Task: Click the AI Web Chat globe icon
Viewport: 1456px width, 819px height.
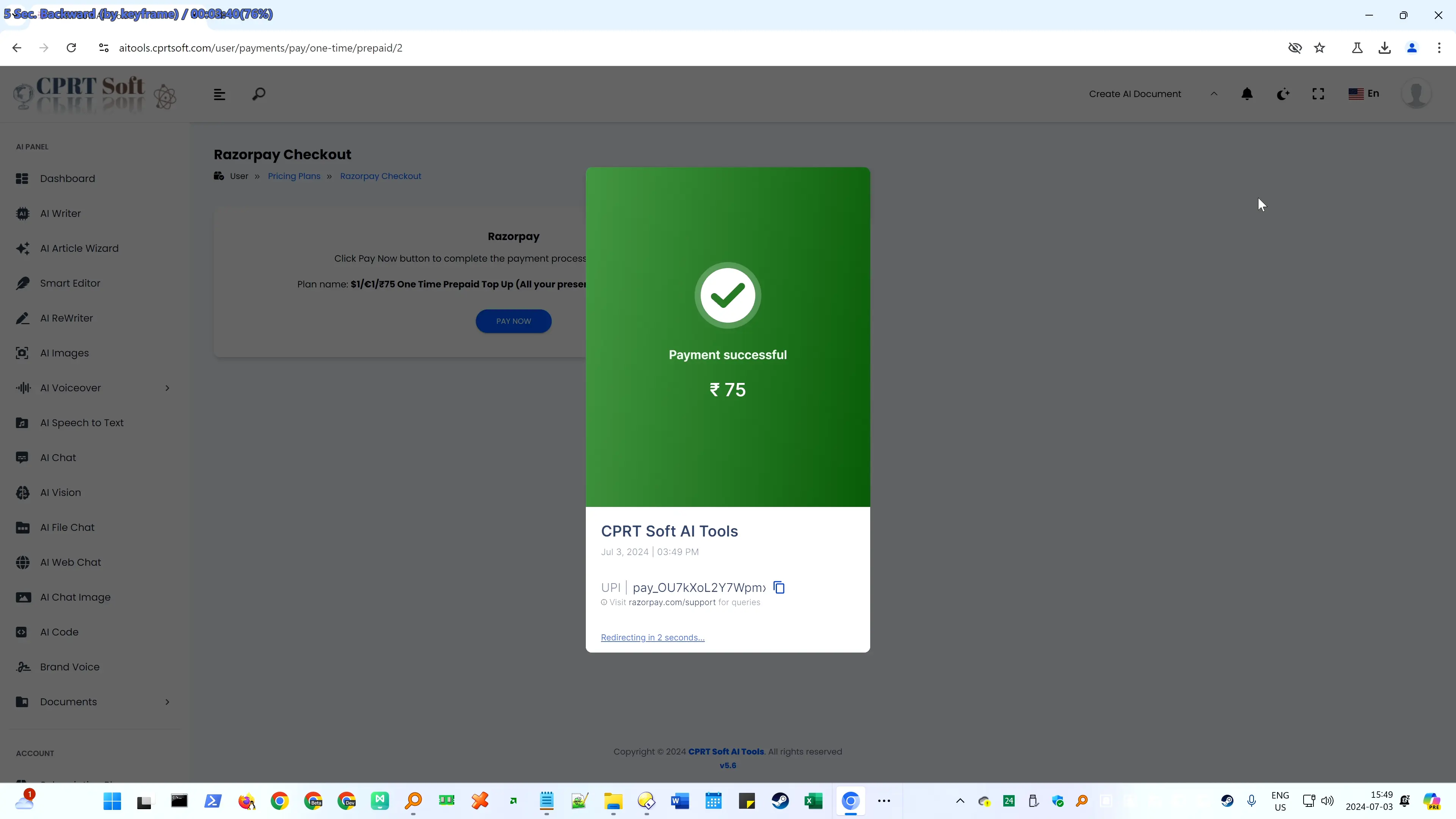Action: point(23,562)
